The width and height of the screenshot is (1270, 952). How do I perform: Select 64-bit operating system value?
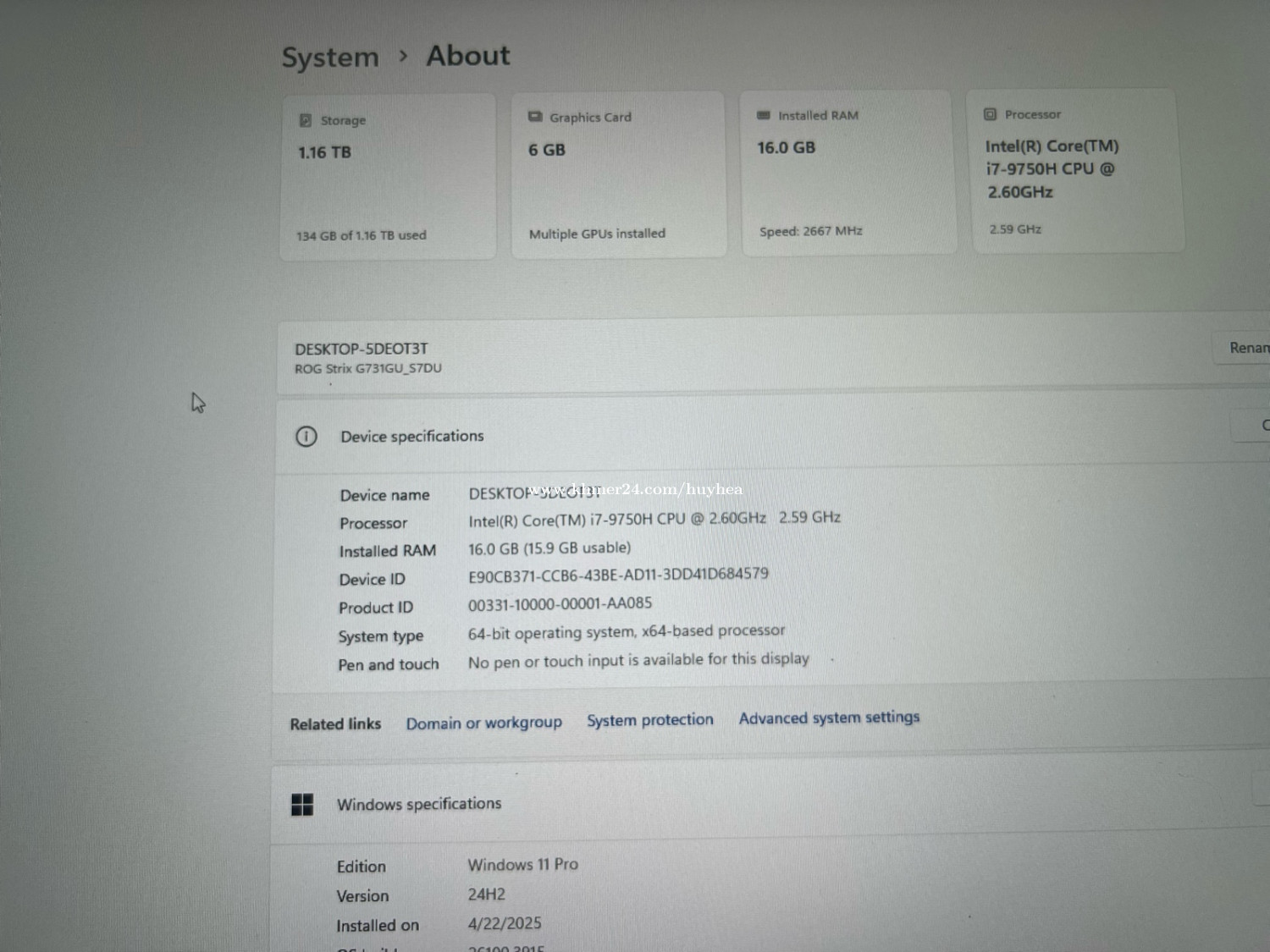coord(627,631)
